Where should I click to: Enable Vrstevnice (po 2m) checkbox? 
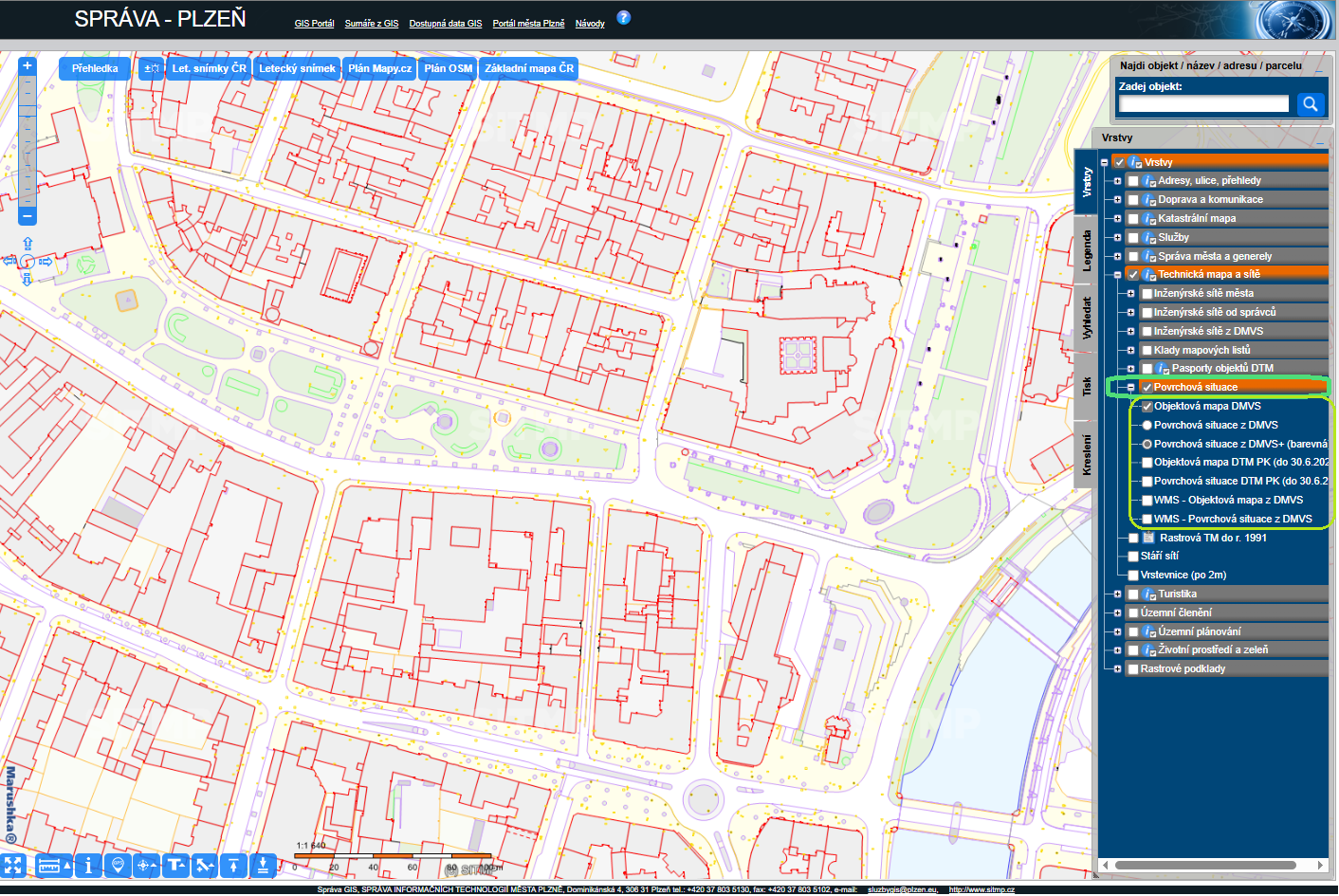1133,575
